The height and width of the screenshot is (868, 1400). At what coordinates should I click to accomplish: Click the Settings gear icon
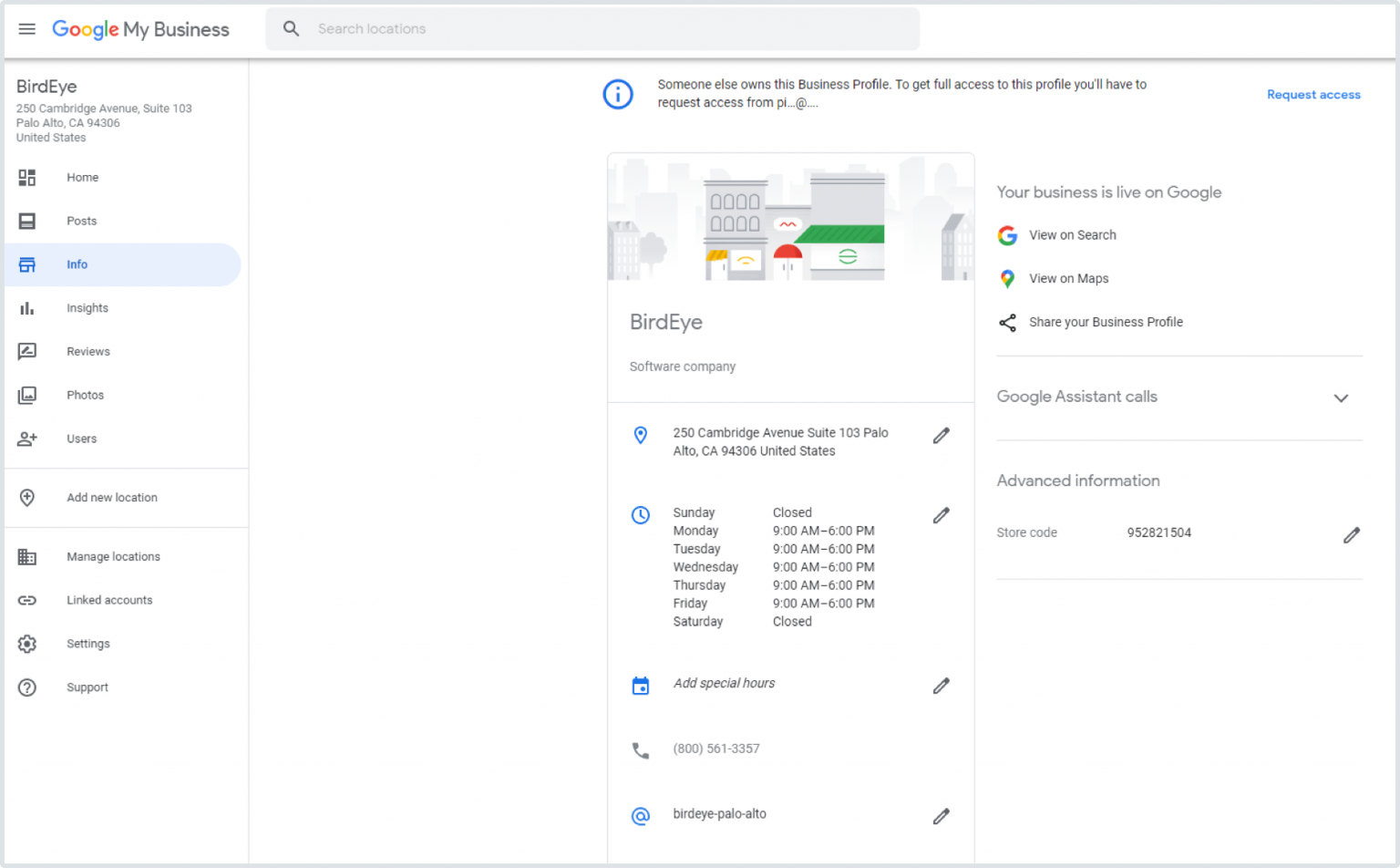tap(27, 644)
